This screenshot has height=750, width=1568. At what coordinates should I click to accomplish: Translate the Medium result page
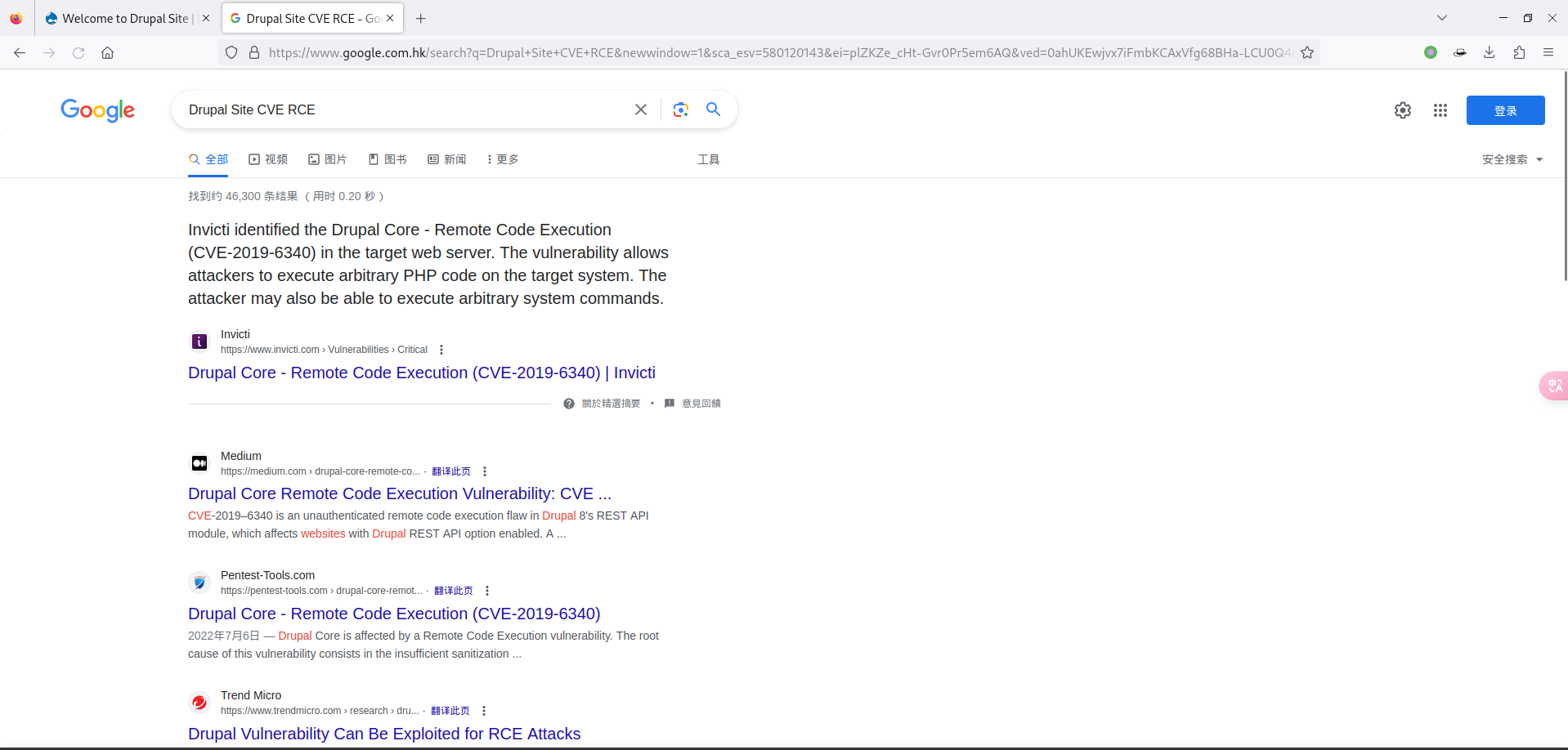451,471
